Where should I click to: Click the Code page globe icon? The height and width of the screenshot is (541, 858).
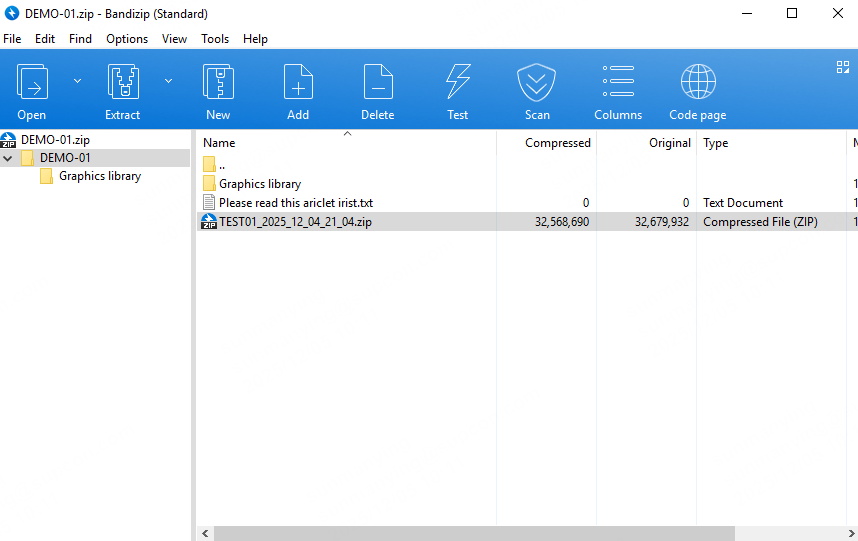pos(697,82)
